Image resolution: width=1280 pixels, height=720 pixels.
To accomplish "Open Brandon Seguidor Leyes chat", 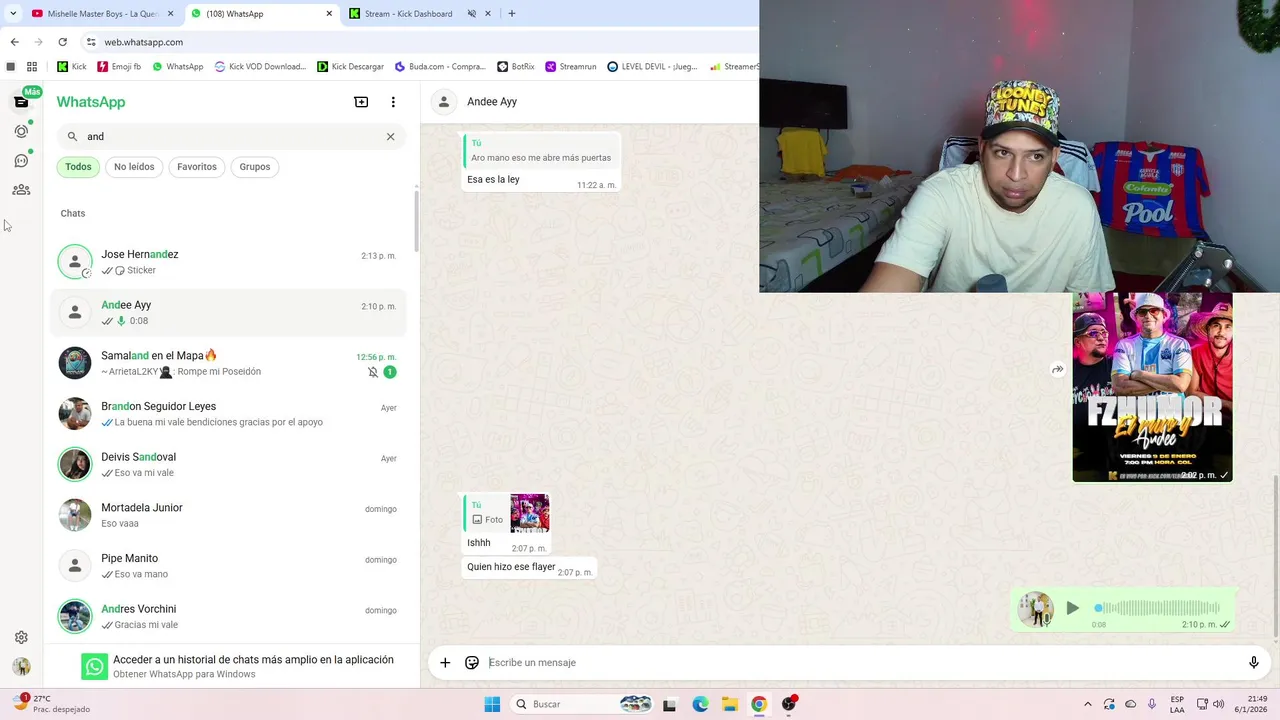I will (x=228, y=414).
